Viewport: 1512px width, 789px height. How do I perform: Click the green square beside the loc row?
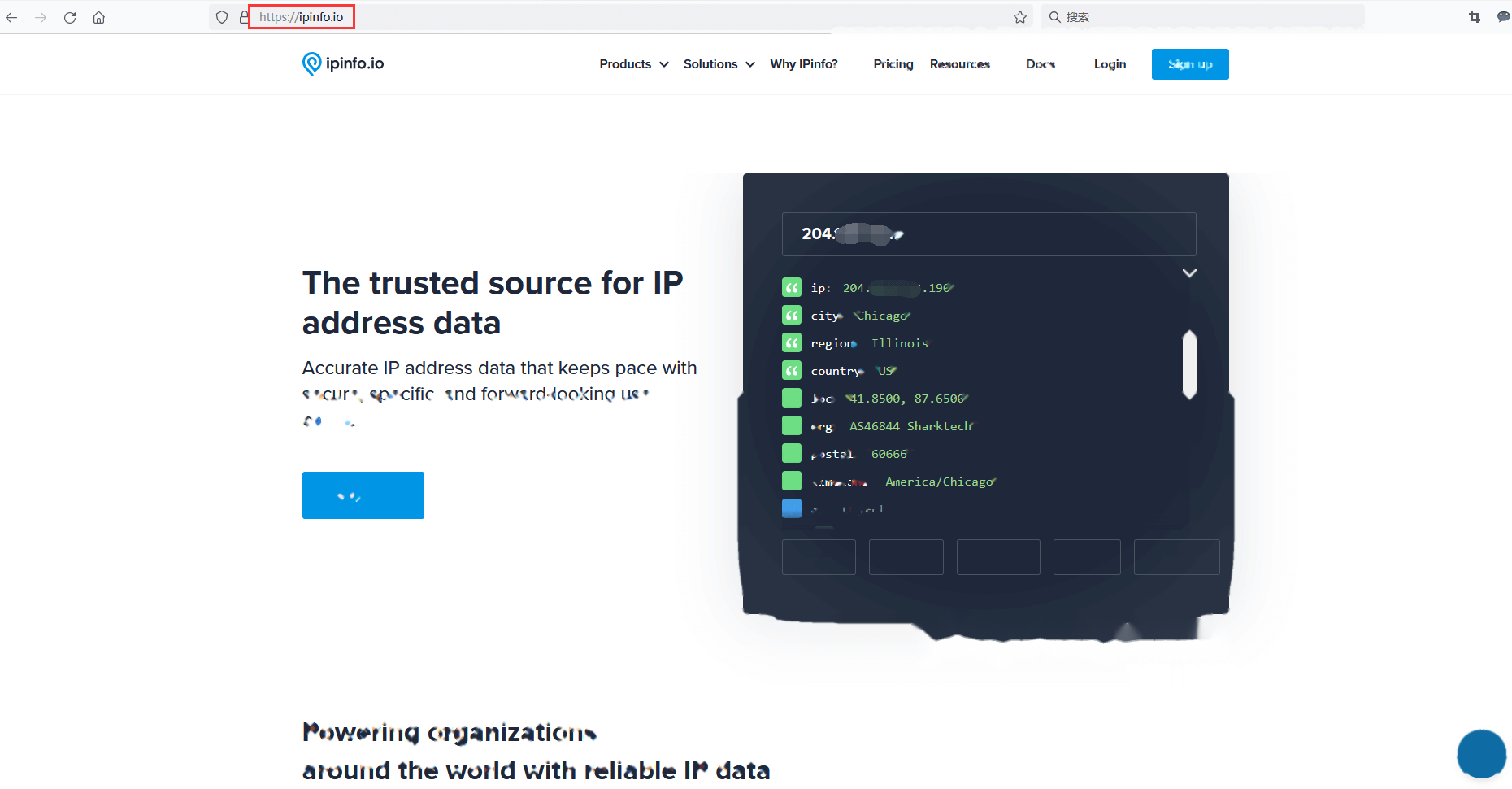792,398
